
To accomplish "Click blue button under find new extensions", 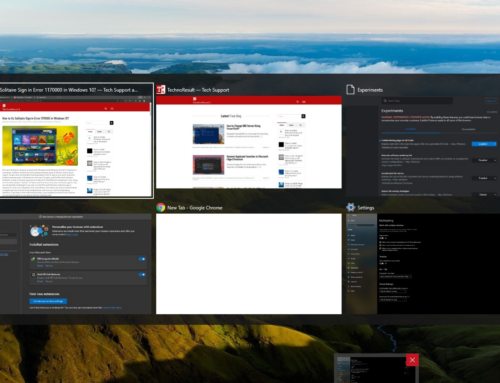I will (x=48, y=301).
